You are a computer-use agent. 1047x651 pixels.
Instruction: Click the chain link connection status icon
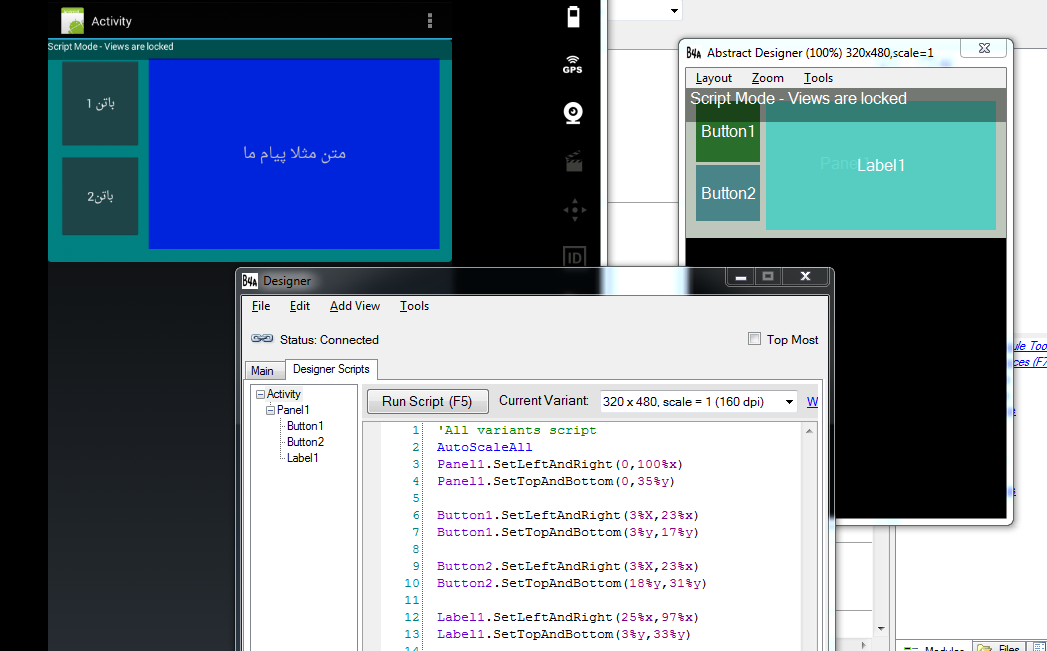[x=262, y=339]
